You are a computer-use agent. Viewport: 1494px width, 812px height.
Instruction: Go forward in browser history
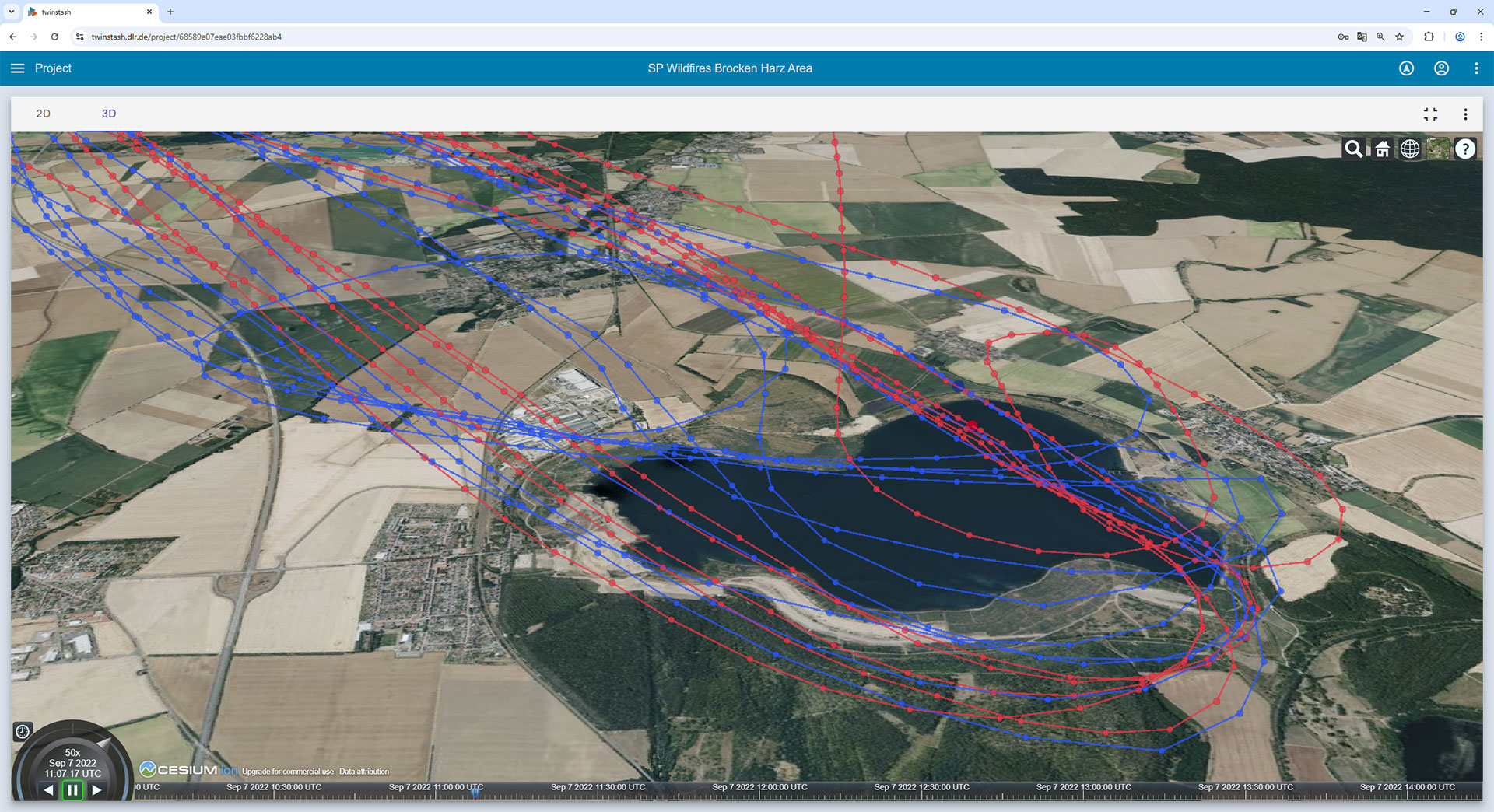(33, 37)
